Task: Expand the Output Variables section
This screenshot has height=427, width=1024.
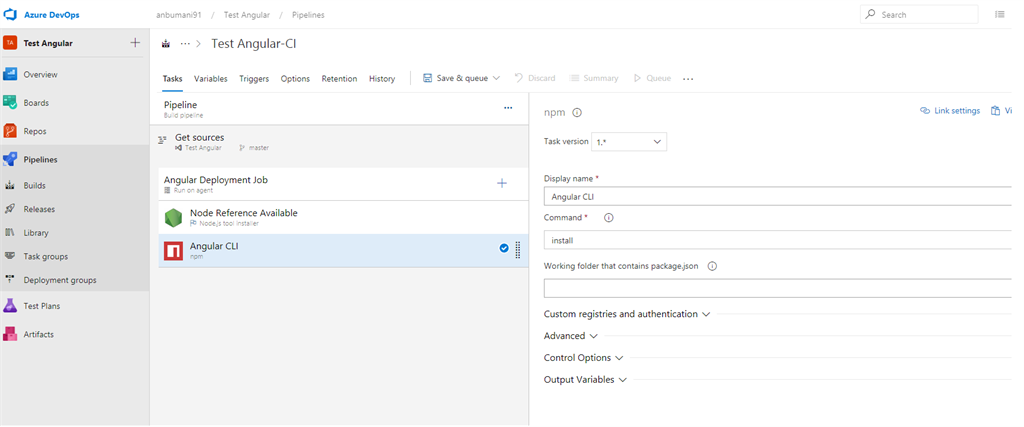Action: click(x=585, y=379)
